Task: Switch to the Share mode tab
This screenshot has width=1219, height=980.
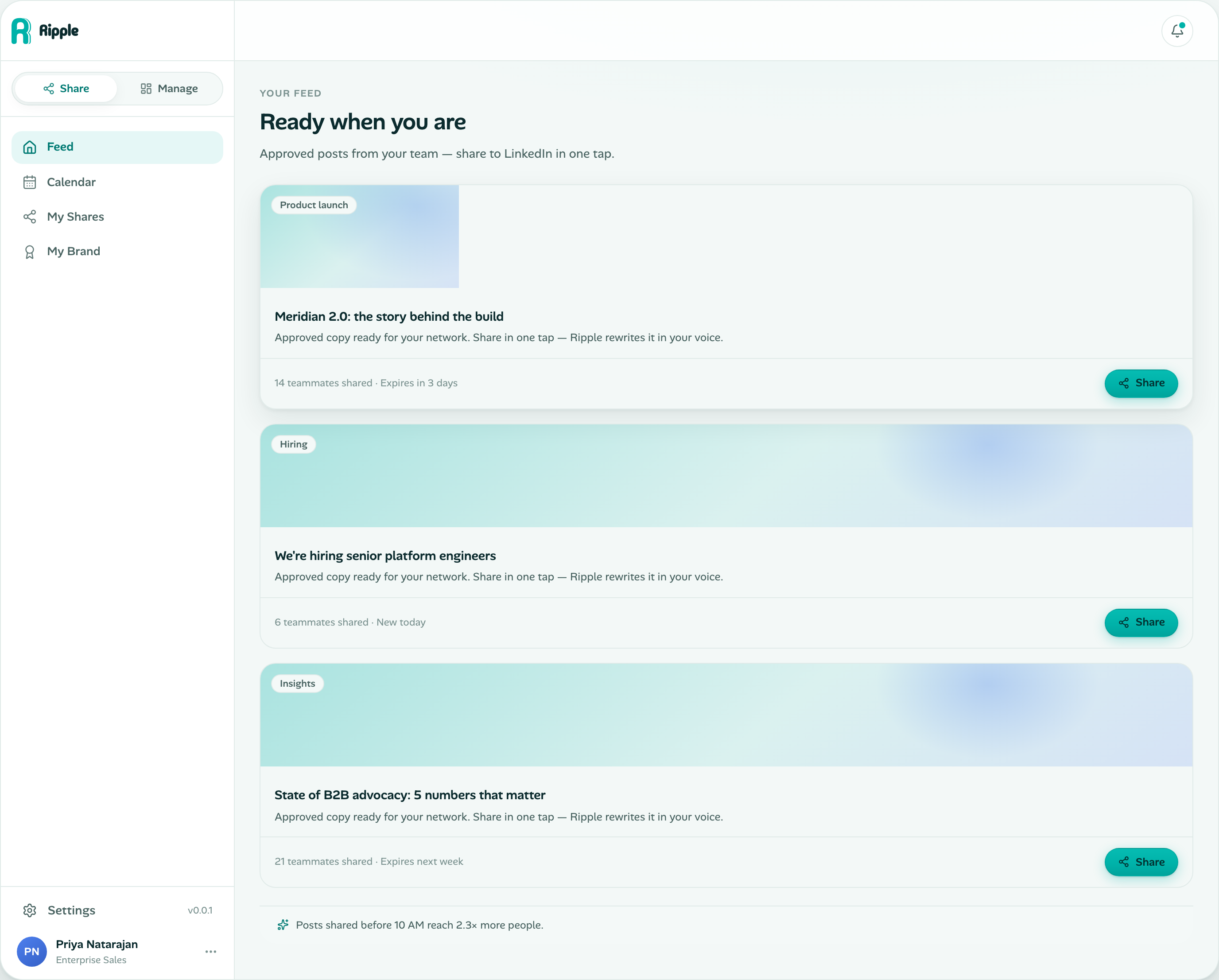Action: [x=66, y=89]
